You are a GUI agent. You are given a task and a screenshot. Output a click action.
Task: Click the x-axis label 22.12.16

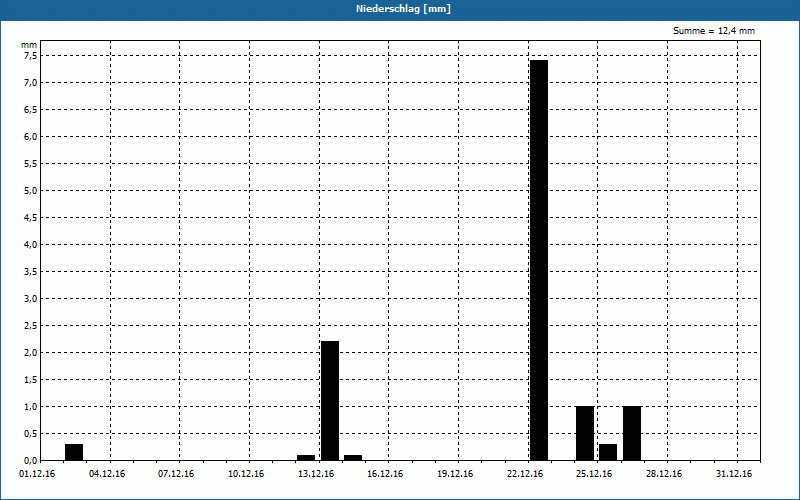point(525,474)
